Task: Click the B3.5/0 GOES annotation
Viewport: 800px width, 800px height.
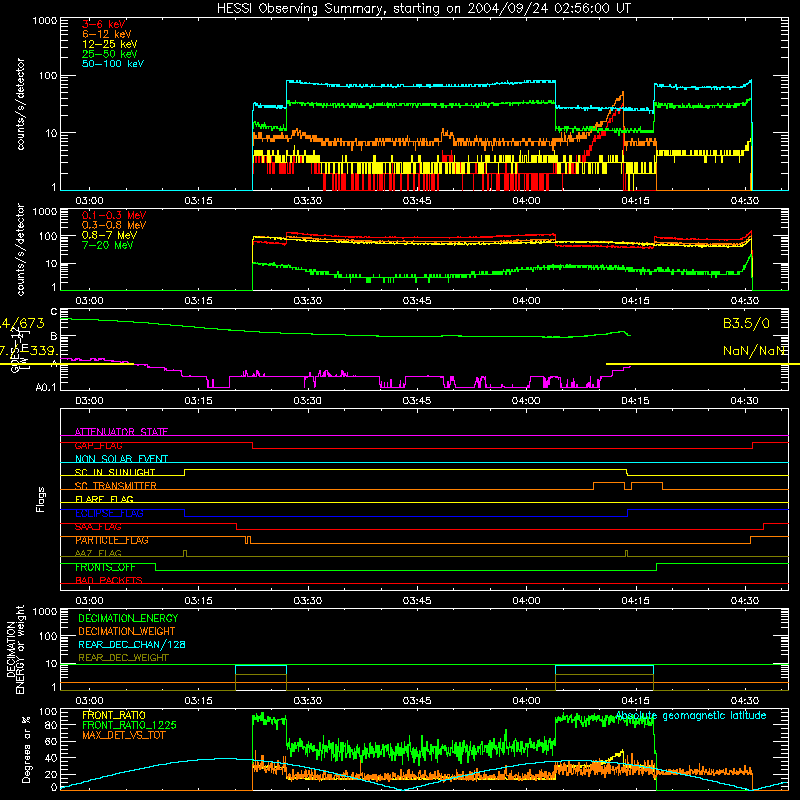Action: tap(746, 323)
